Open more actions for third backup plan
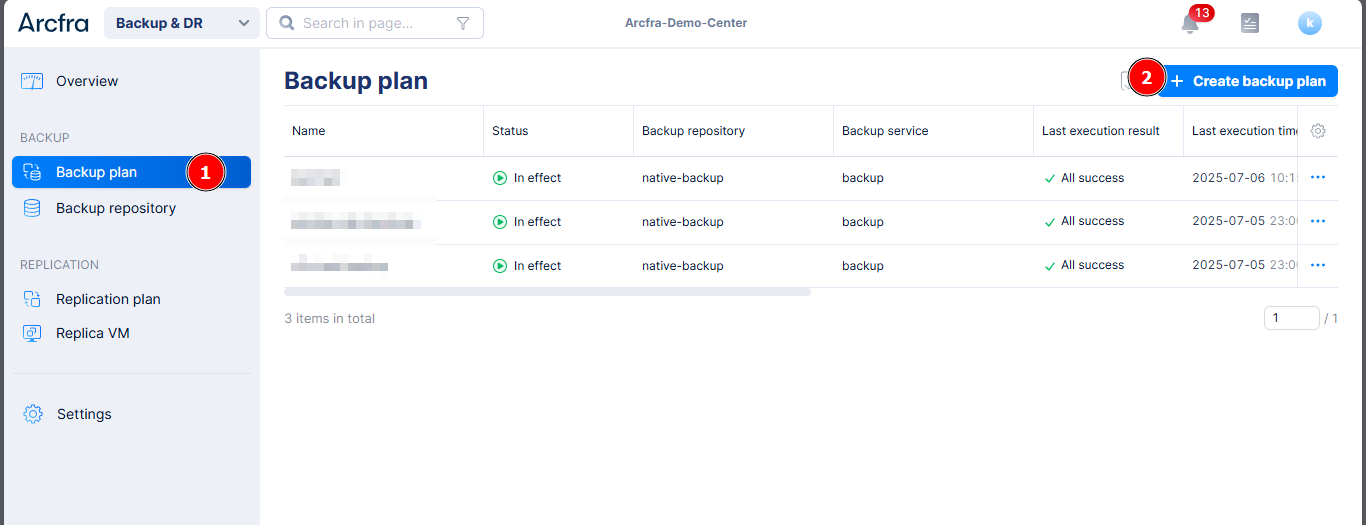Screen dimensions: 1366x525 click(1317, 266)
